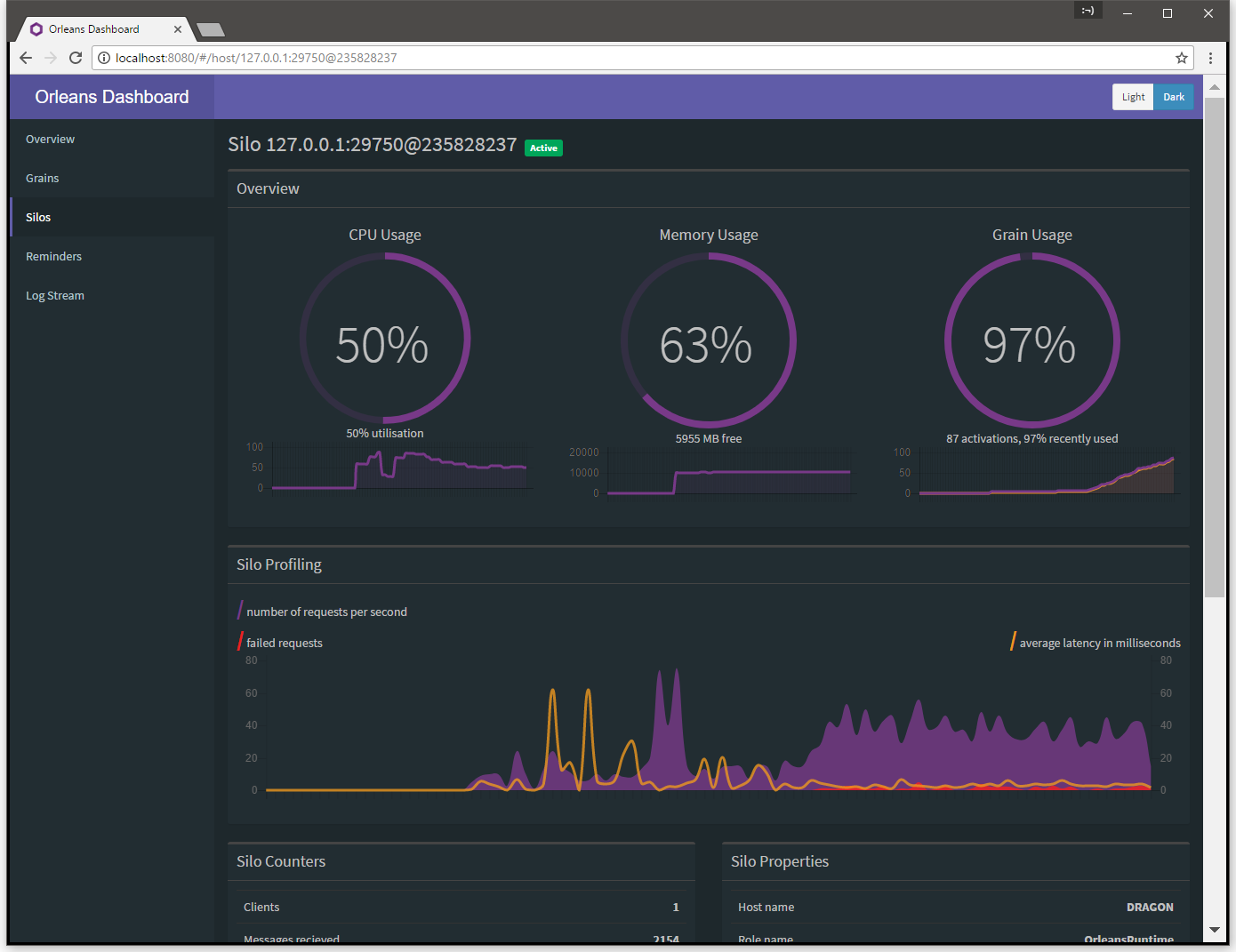Click the Orleans Dashboard header title

coord(112,97)
